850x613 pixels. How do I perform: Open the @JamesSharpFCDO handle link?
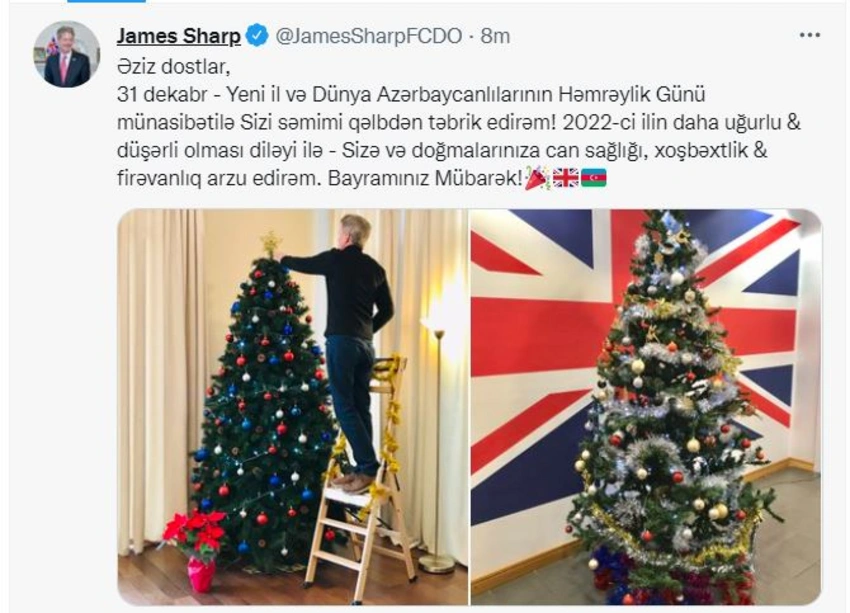pos(369,36)
